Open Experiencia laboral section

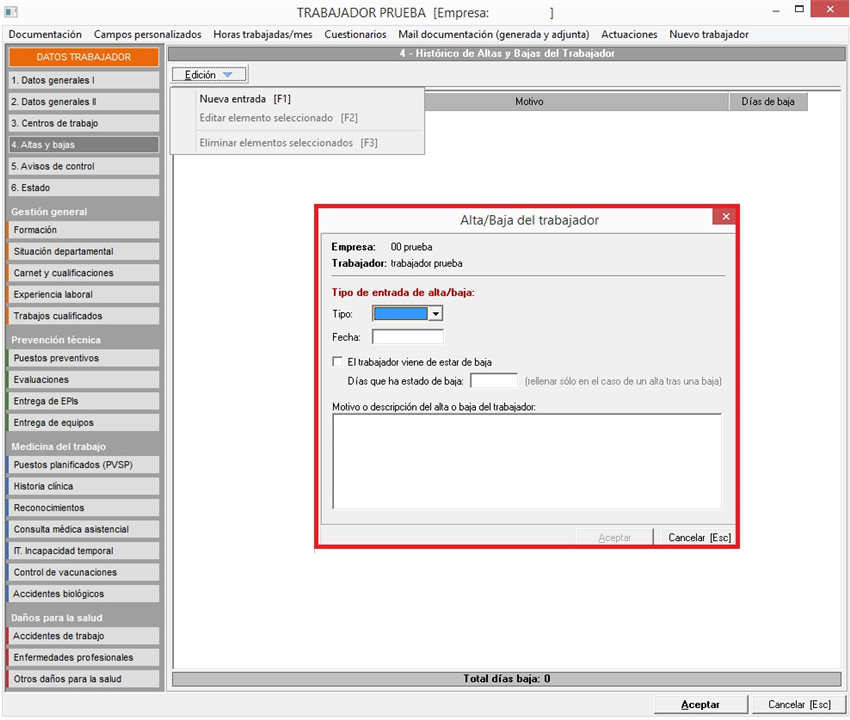pos(83,294)
